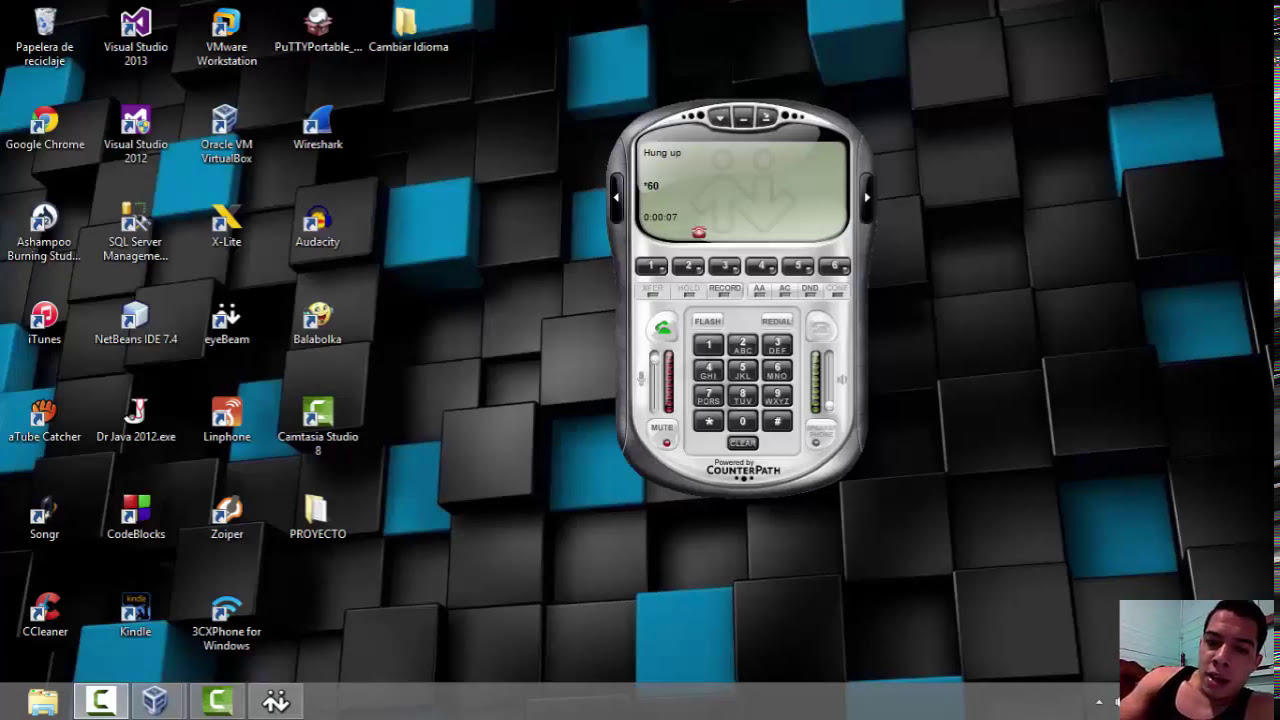Click the green dial call button

point(663,328)
